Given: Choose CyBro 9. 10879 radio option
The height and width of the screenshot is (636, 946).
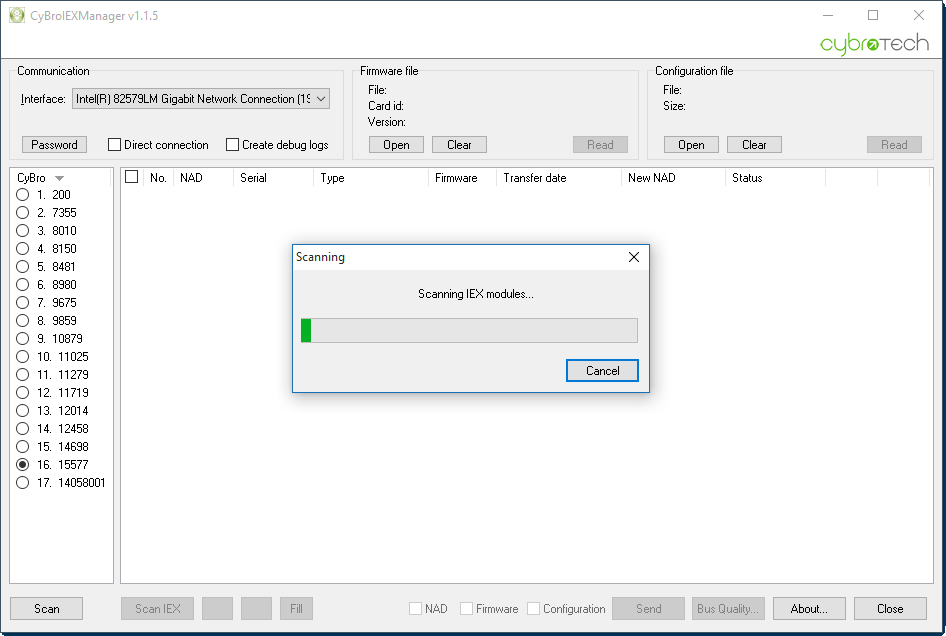Looking at the screenshot, I should (22, 339).
